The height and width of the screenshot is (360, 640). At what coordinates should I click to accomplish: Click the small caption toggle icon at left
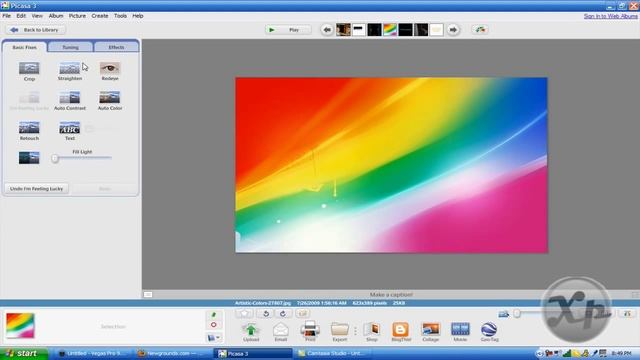pyautogui.click(x=148, y=294)
